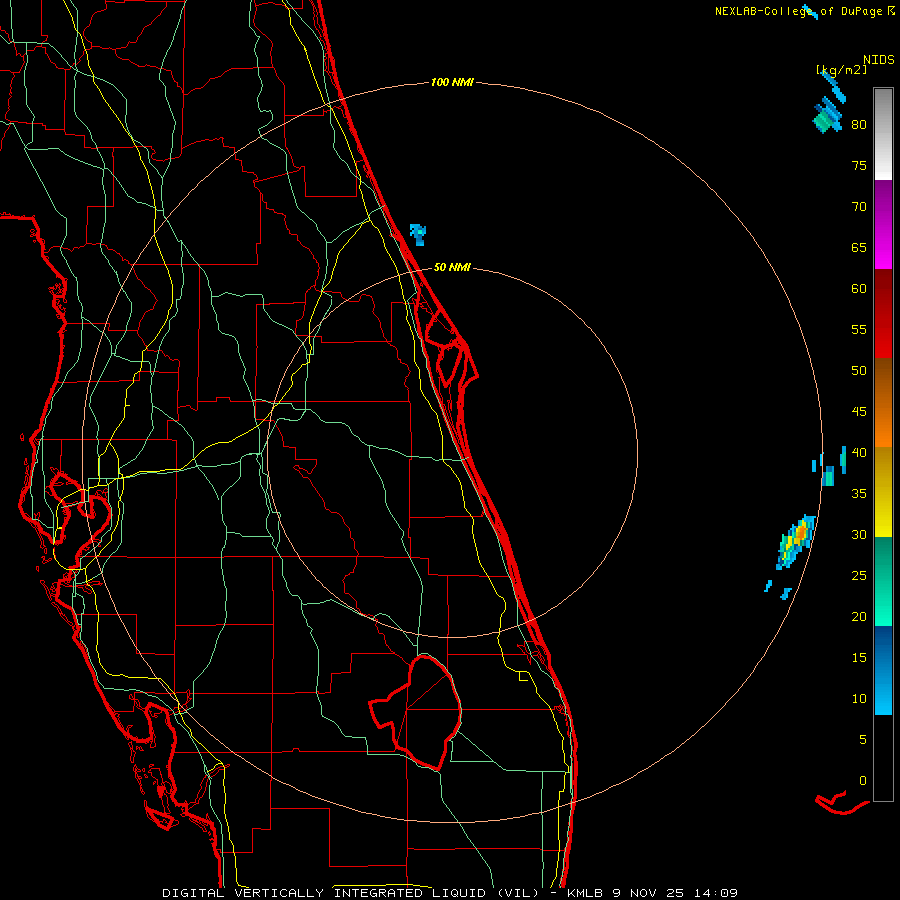The image size is (900, 900).
Task: Click the scale value 25
Action: tap(859, 575)
